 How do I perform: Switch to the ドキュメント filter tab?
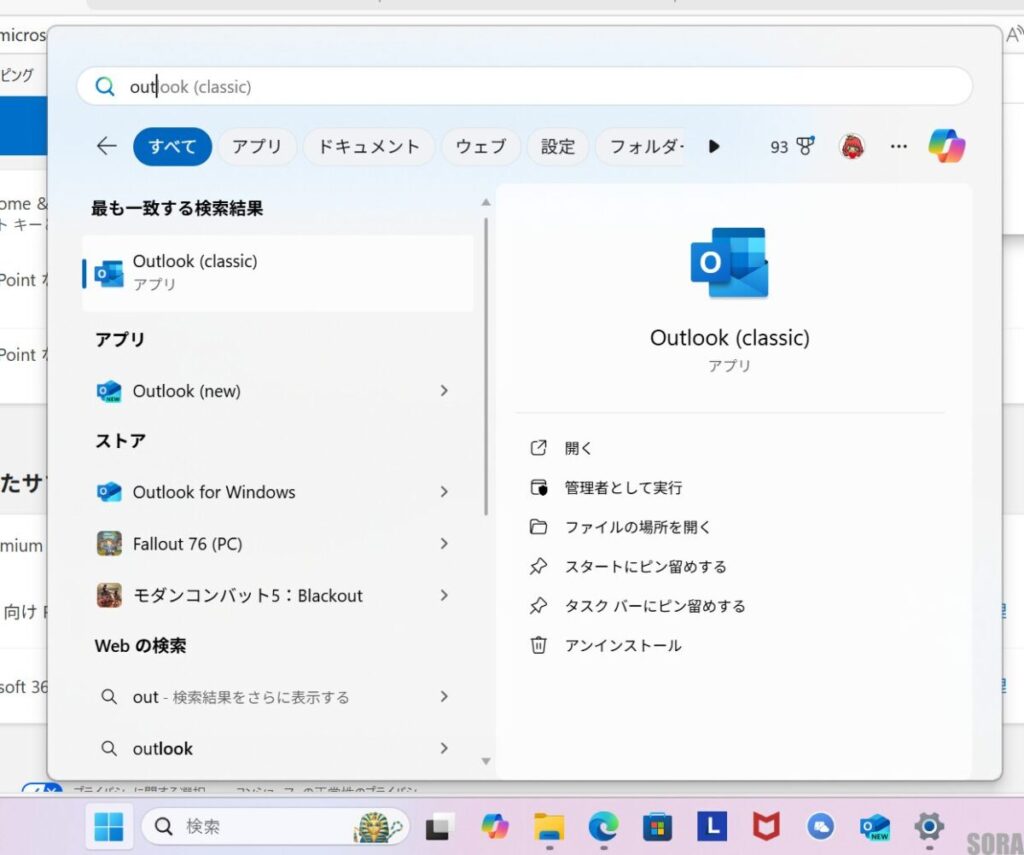point(369,146)
